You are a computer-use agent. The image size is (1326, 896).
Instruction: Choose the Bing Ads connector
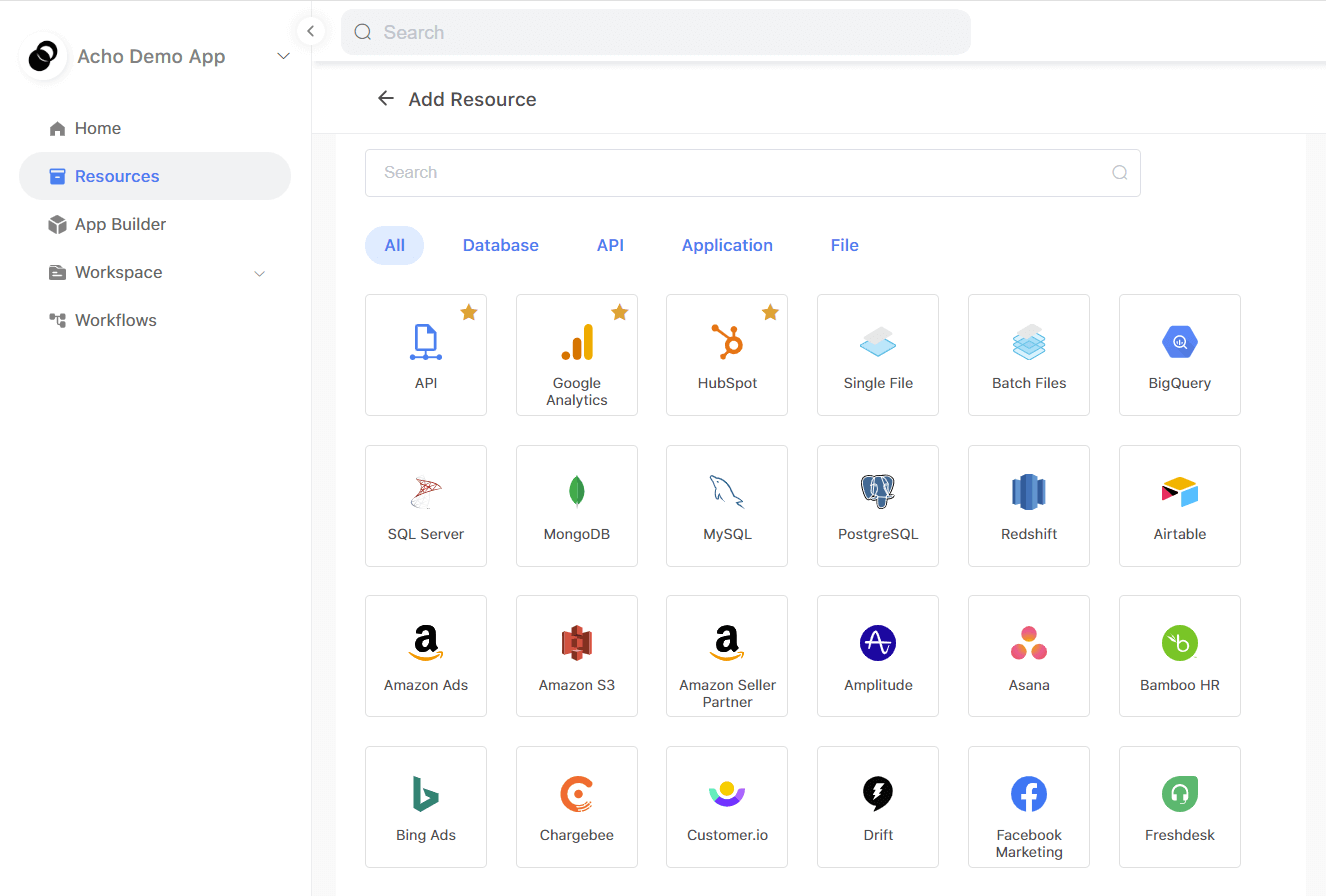click(x=426, y=807)
